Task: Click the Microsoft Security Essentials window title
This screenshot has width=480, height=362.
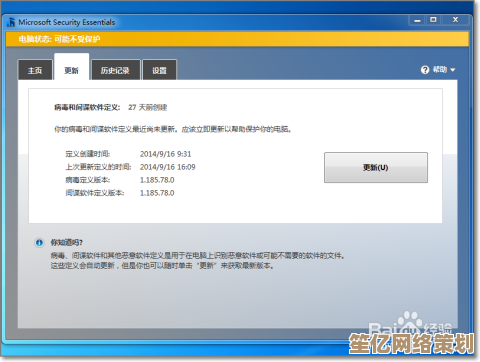Action: (x=67, y=22)
